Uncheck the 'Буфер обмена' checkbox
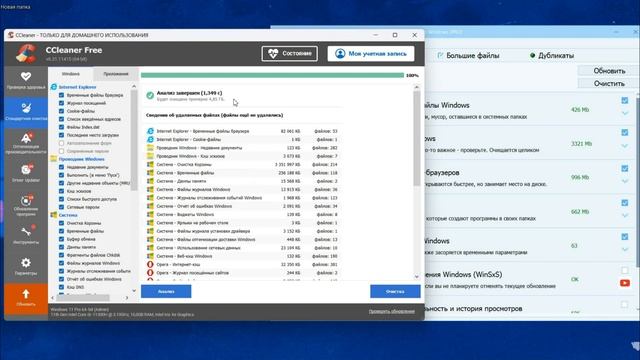640x360 pixels. point(61,239)
